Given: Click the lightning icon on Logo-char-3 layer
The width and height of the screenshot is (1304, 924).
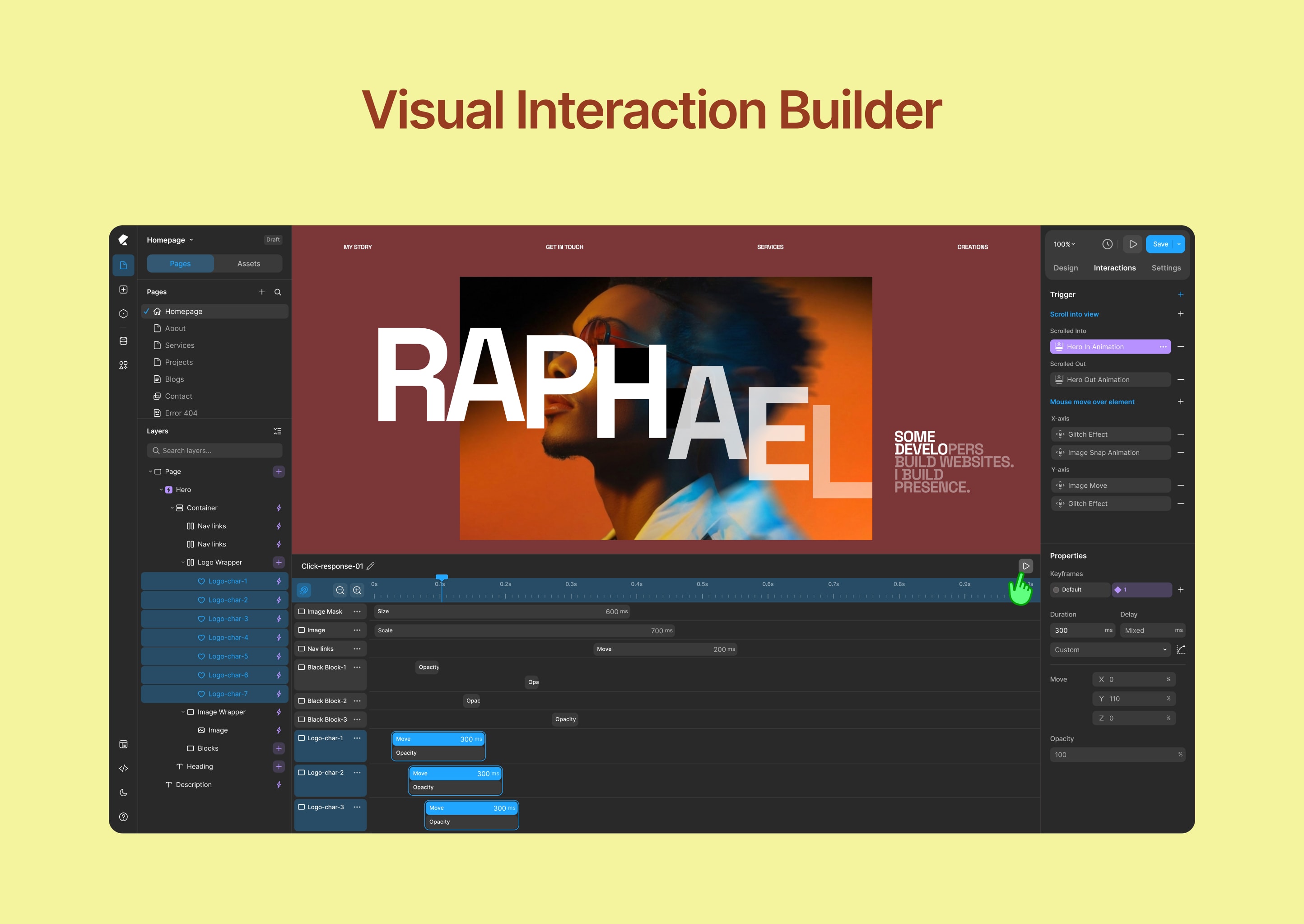Looking at the screenshot, I should tap(279, 618).
